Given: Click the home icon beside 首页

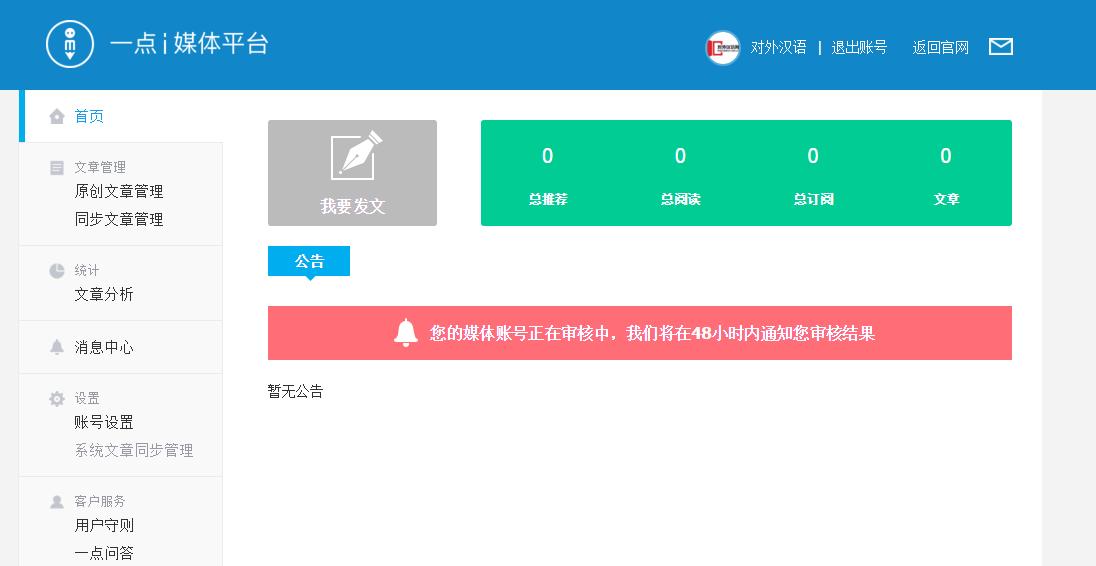Looking at the screenshot, I should pos(57,116).
